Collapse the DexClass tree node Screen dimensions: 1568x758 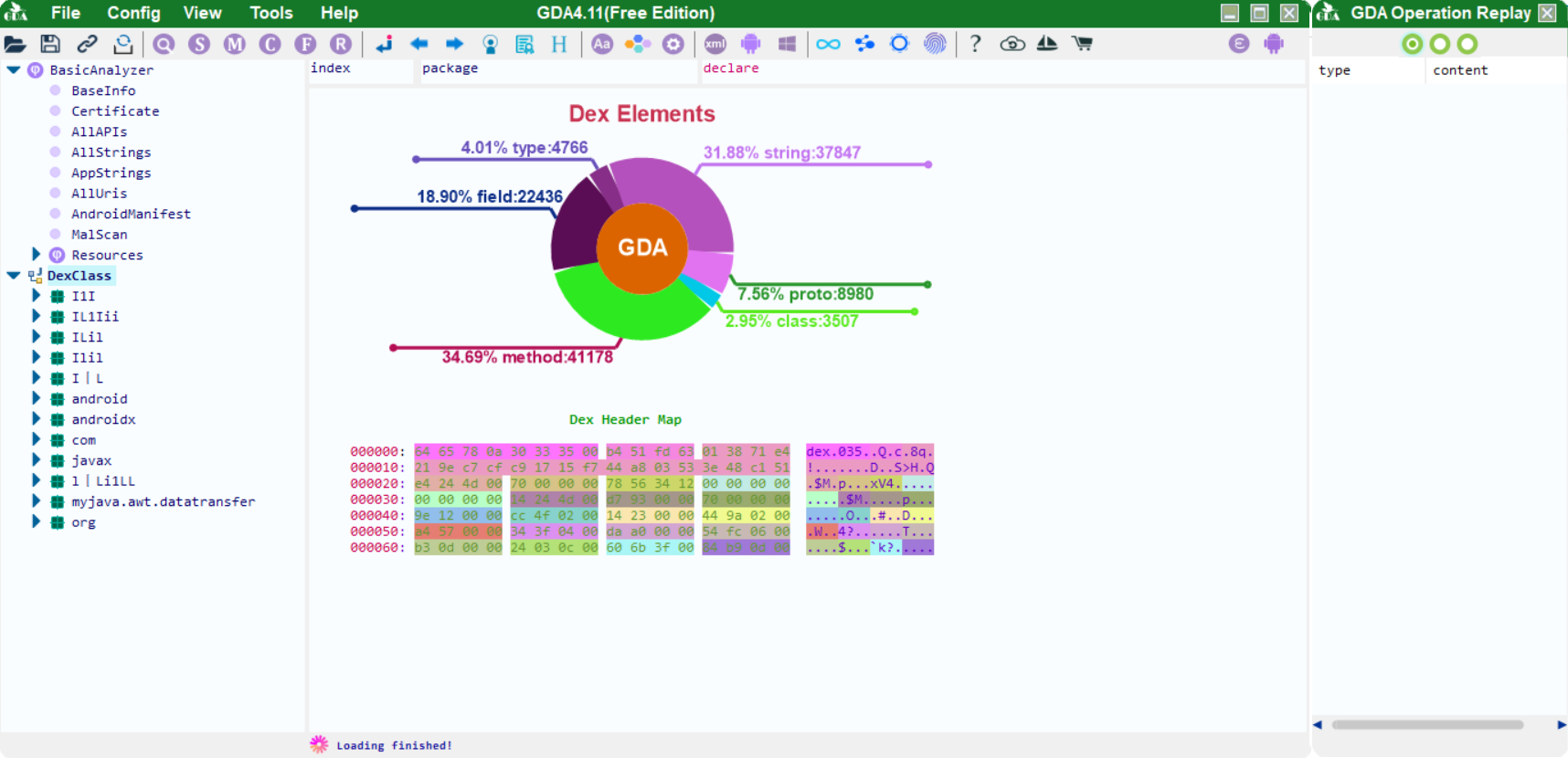coord(14,275)
